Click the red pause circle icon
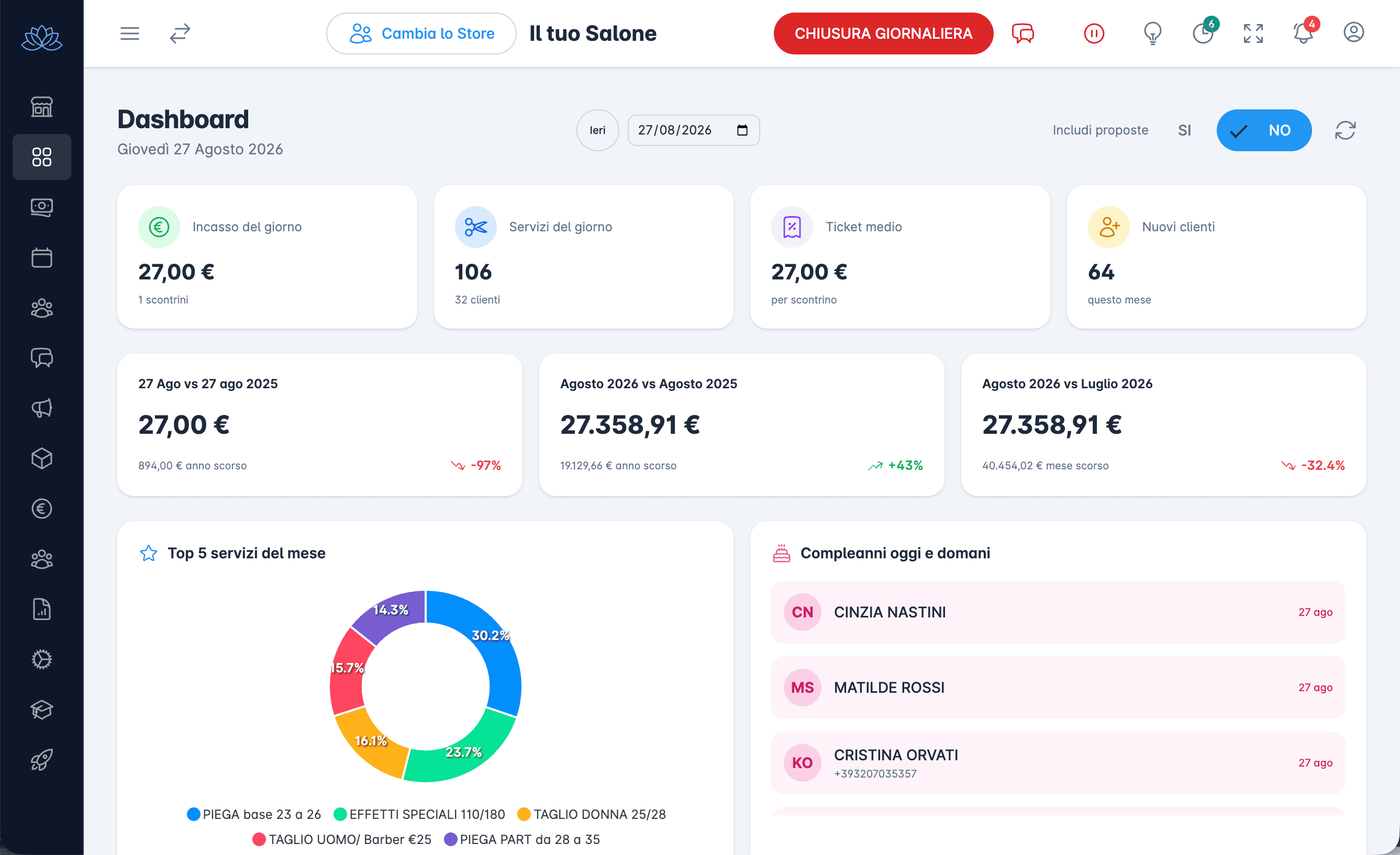 click(x=1094, y=33)
